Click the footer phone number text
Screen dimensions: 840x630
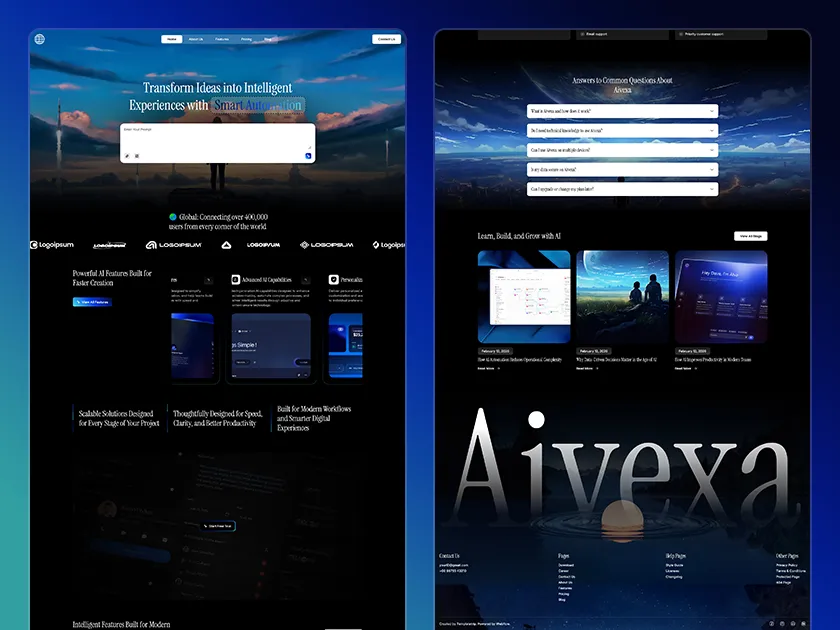(x=453, y=571)
